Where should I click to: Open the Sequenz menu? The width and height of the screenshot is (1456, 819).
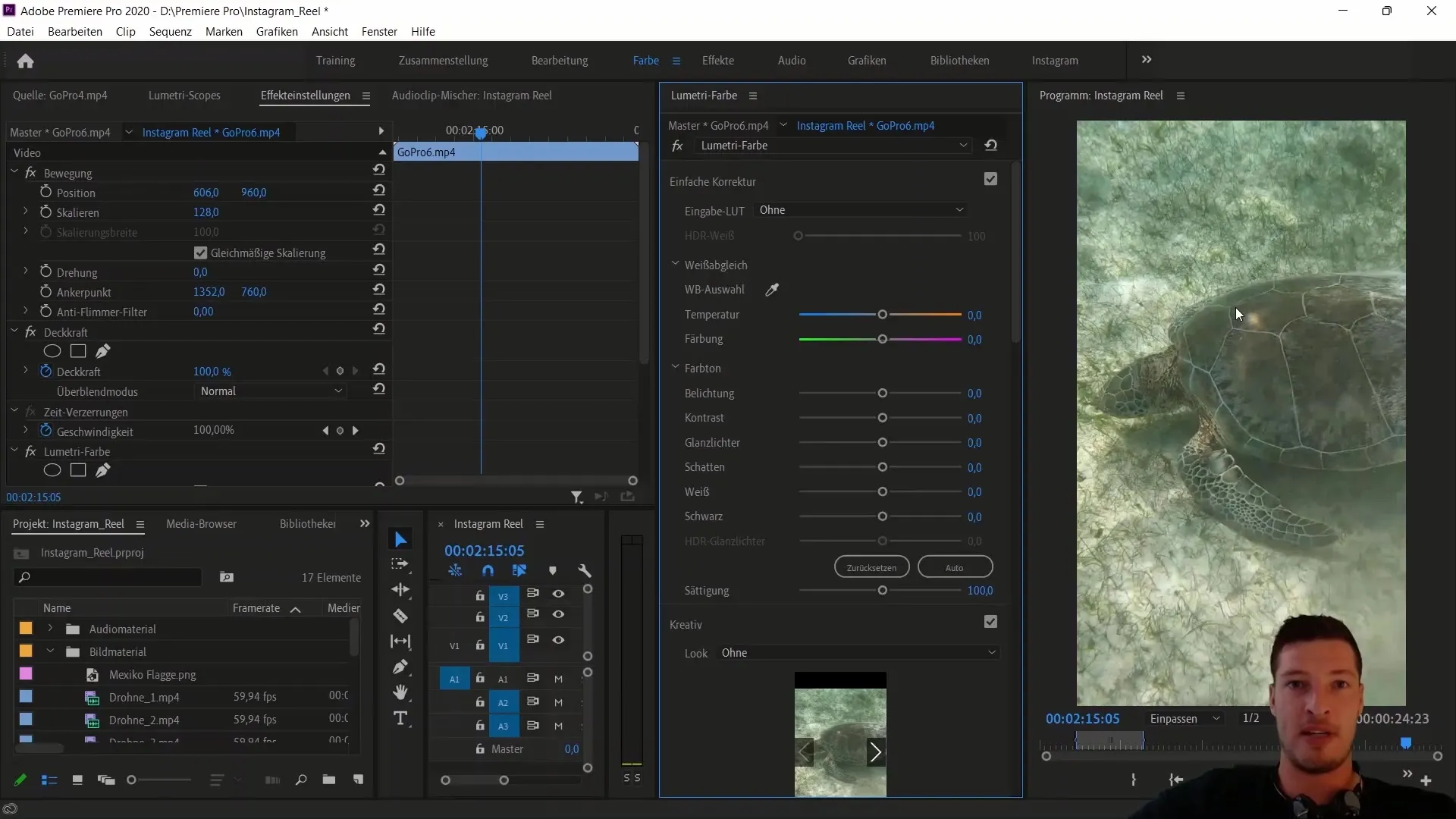pos(171,32)
